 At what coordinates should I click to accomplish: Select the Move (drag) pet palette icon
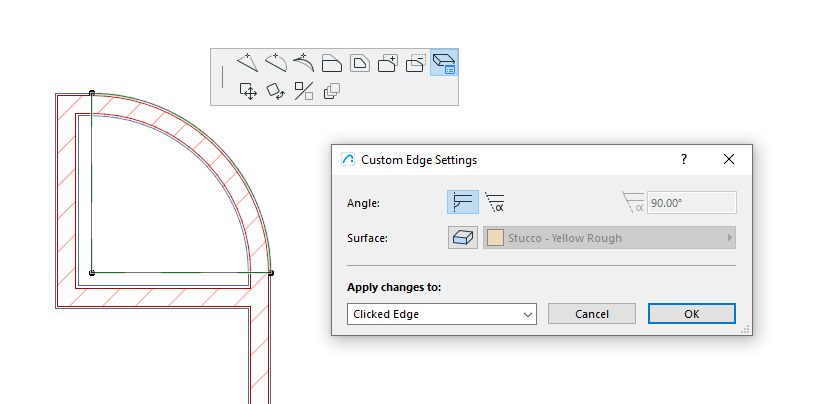pos(248,91)
